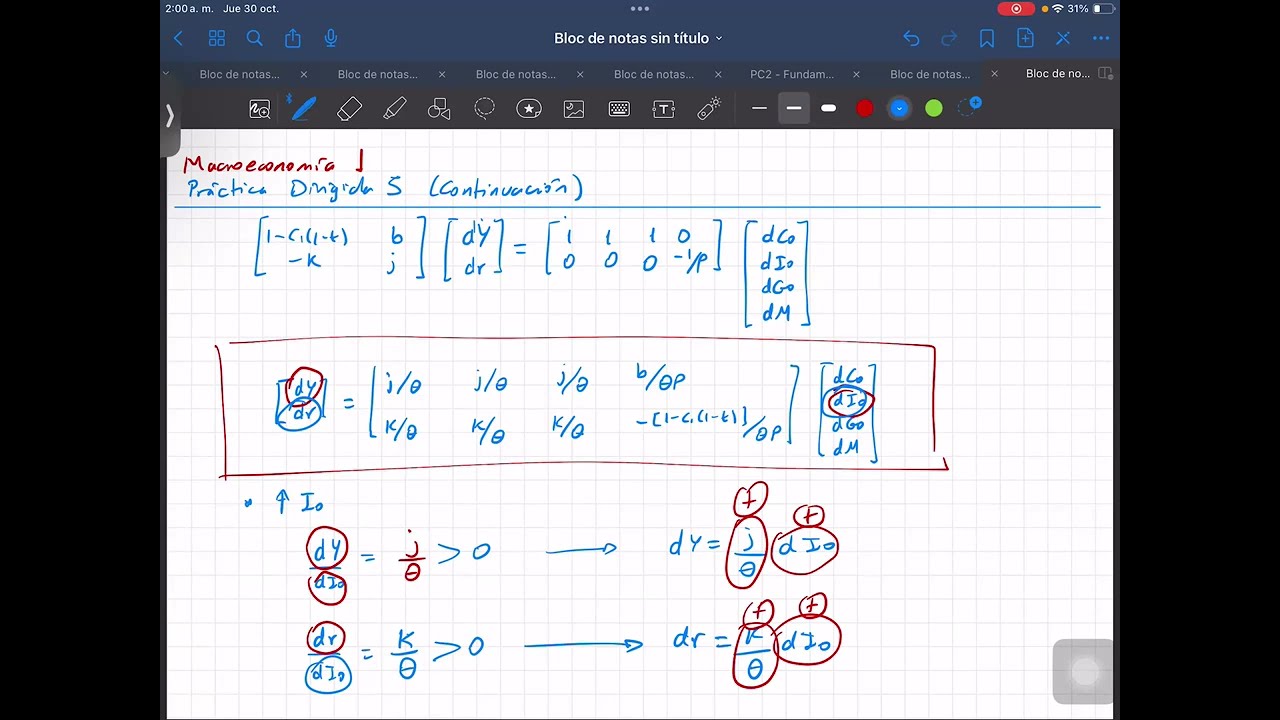The width and height of the screenshot is (1280, 720).
Task: Open the search magnifier in top bar
Action: pyautogui.click(x=254, y=38)
